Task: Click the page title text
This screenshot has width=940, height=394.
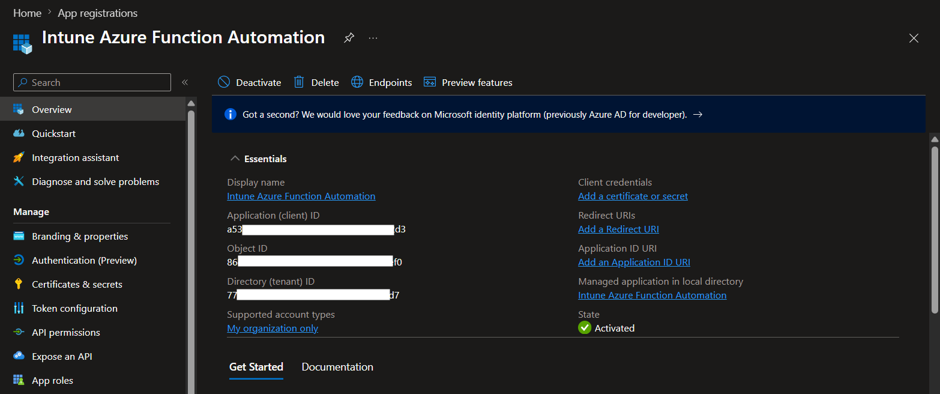Action: pyautogui.click(x=183, y=37)
